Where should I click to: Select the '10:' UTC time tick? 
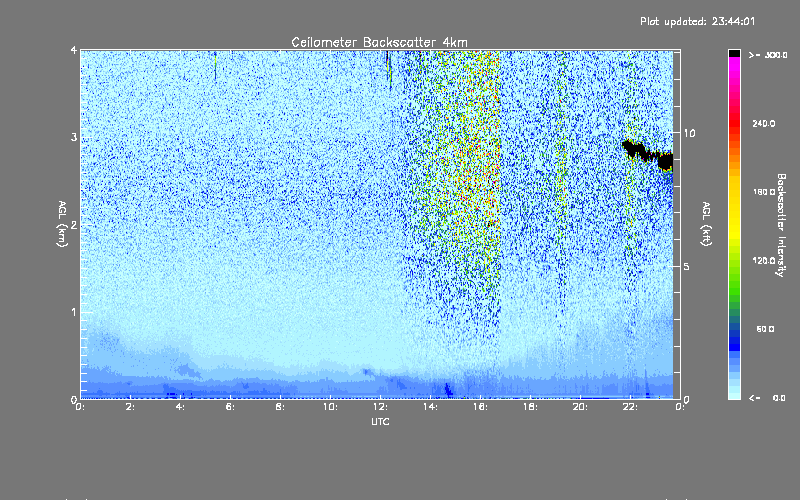[x=330, y=407]
